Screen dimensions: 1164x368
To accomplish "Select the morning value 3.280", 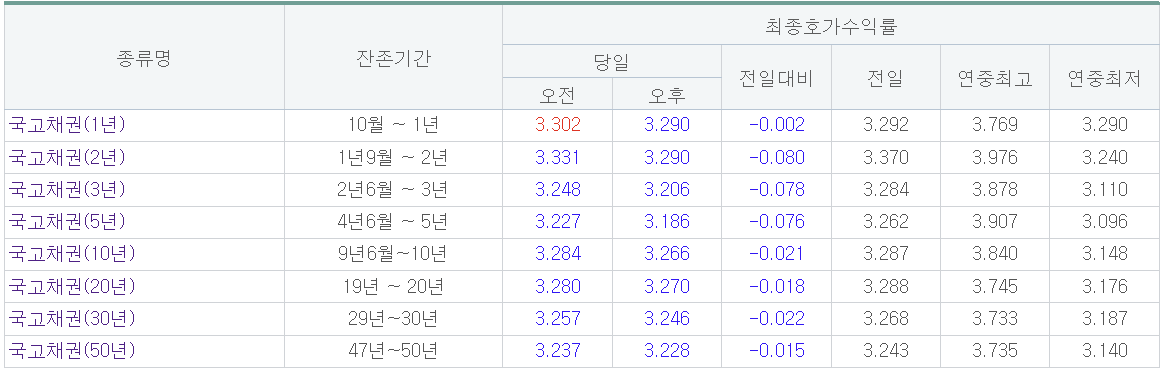I will [558, 286].
